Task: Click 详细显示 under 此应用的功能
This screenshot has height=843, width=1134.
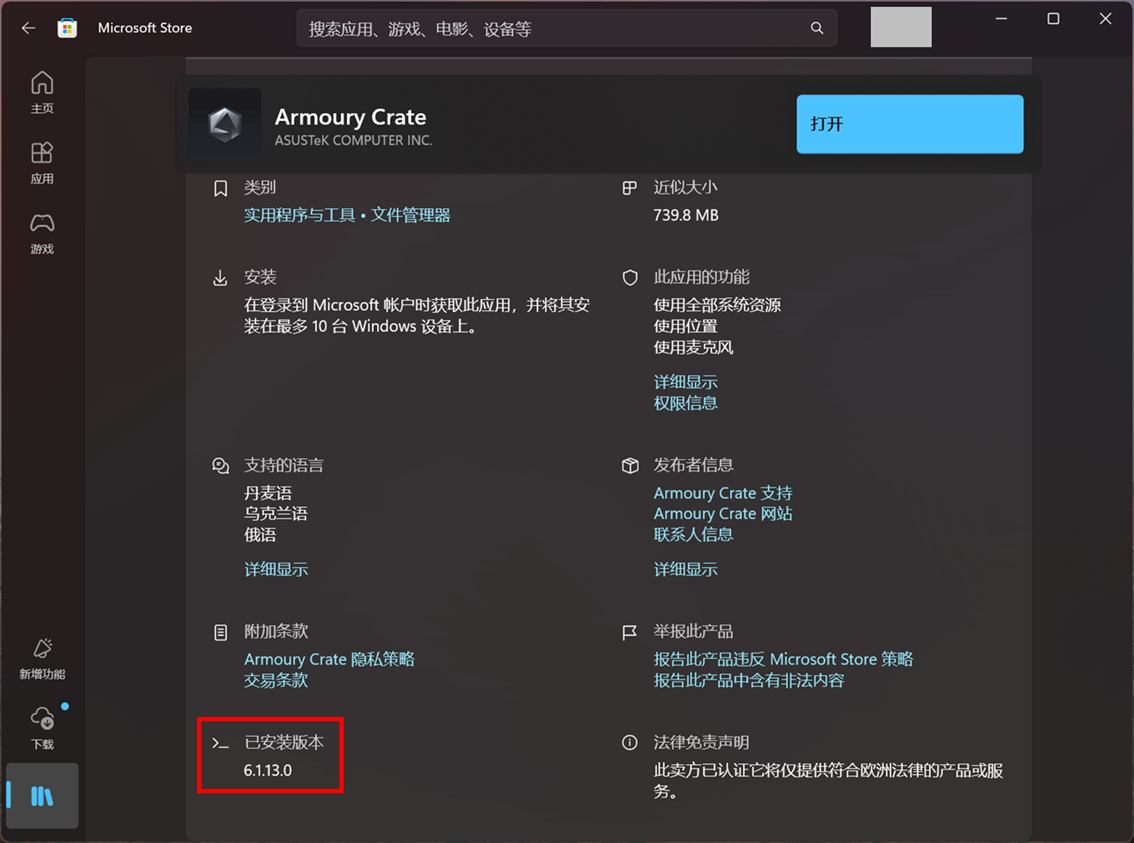Action: click(x=686, y=382)
